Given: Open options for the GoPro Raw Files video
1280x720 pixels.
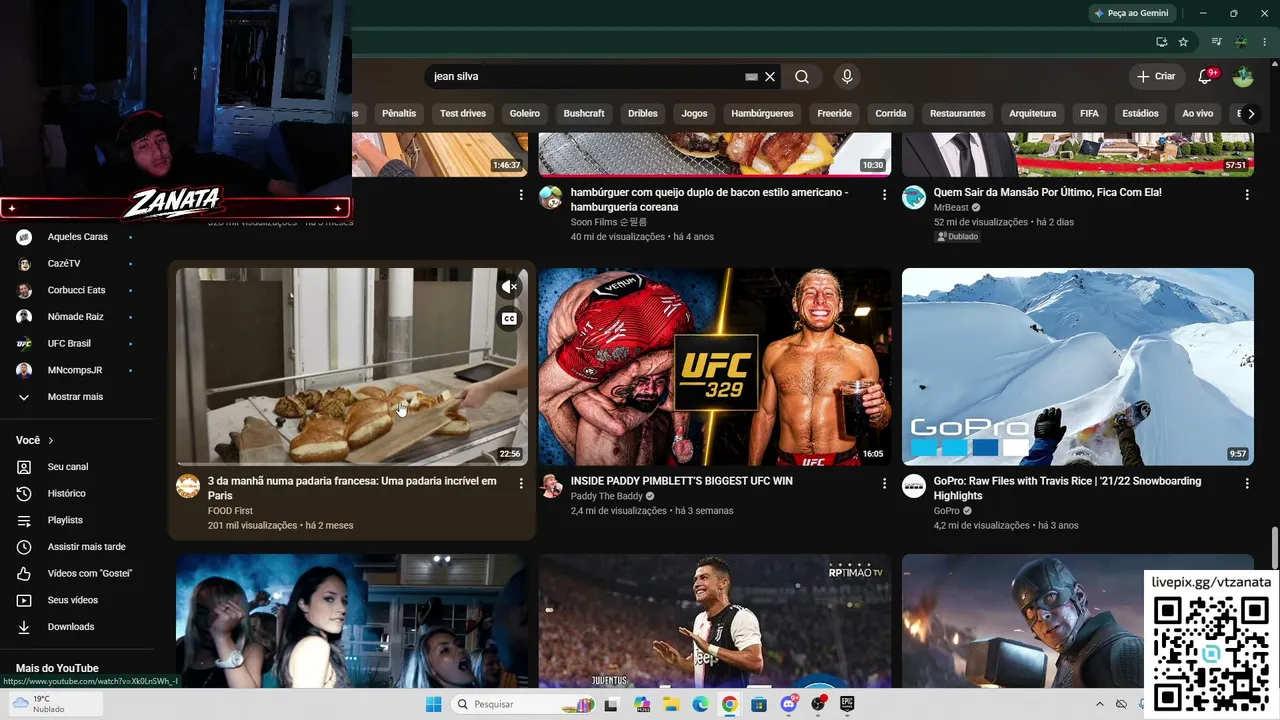Looking at the screenshot, I should click(1247, 483).
